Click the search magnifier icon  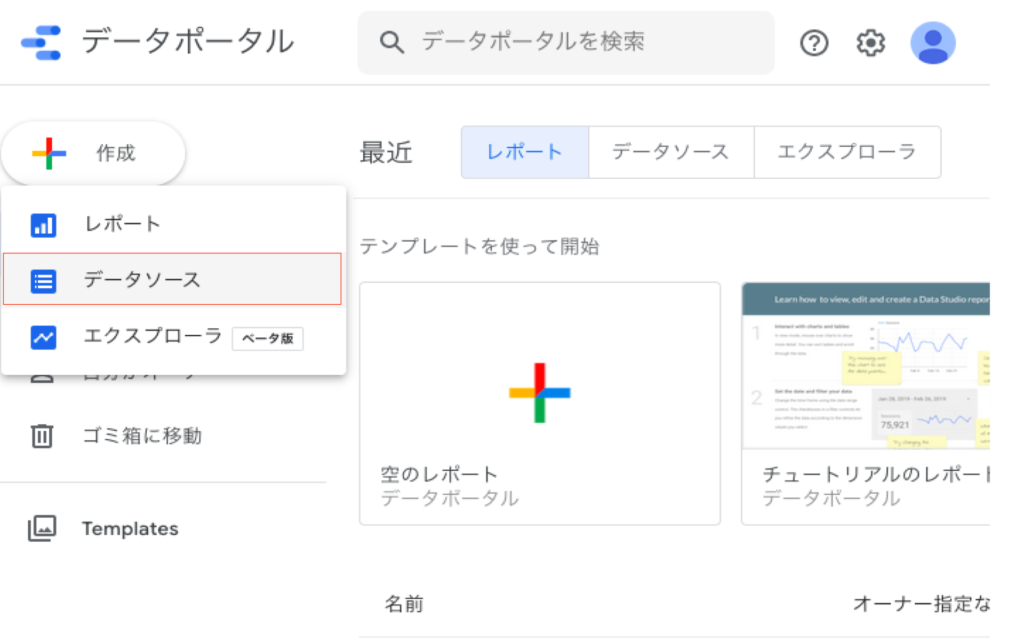coord(392,43)
